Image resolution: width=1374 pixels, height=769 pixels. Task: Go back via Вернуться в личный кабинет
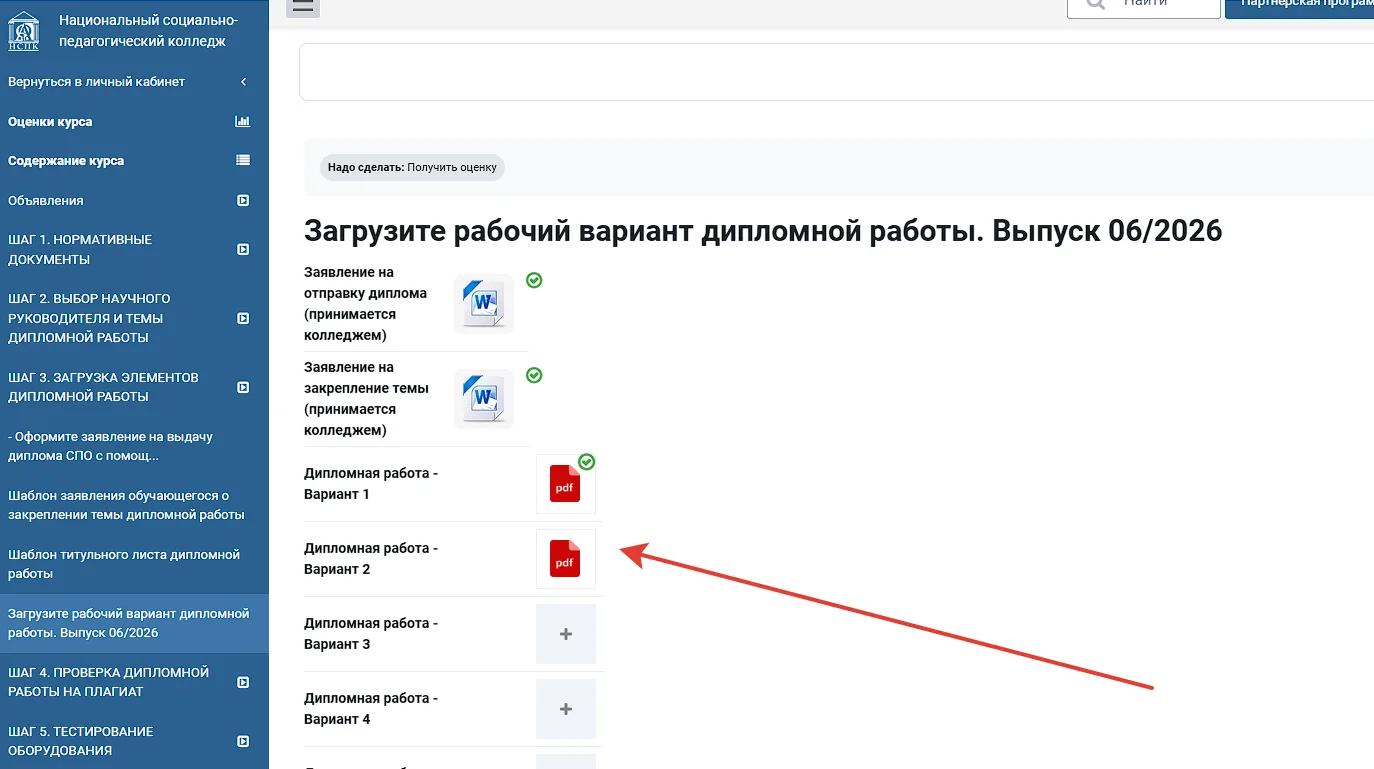click(x=97, y=82)
